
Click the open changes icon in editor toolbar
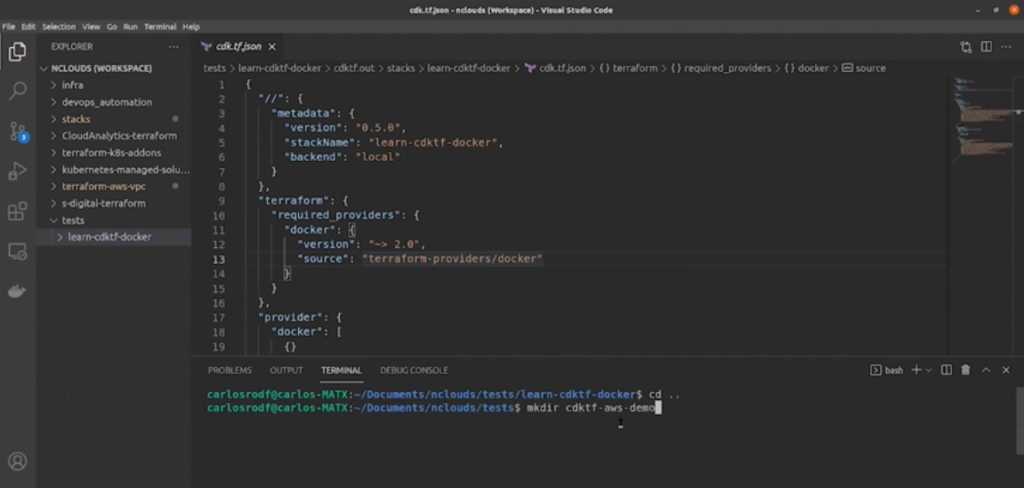[966, 47]
